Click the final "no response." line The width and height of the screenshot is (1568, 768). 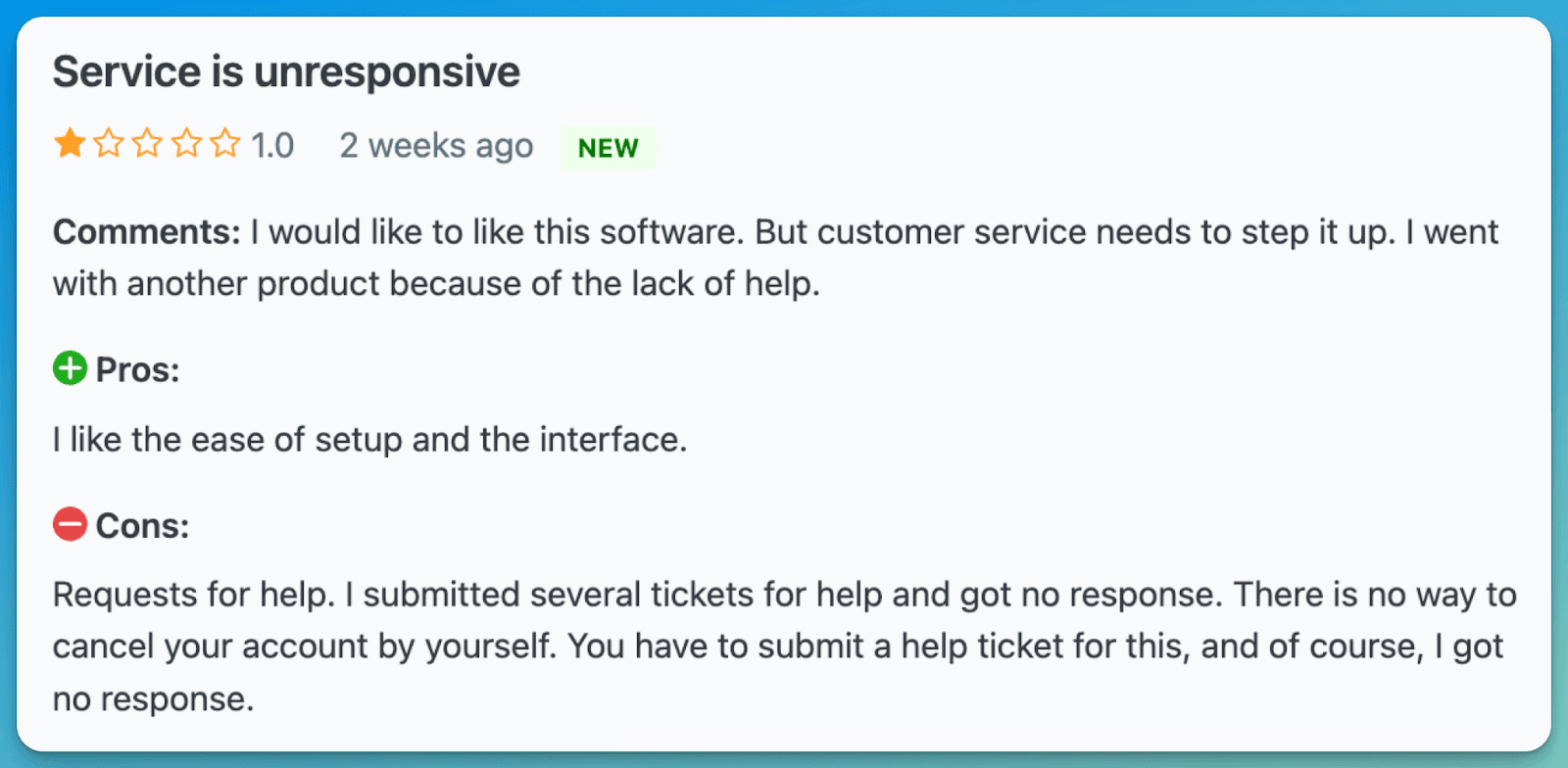click(153, 699)
